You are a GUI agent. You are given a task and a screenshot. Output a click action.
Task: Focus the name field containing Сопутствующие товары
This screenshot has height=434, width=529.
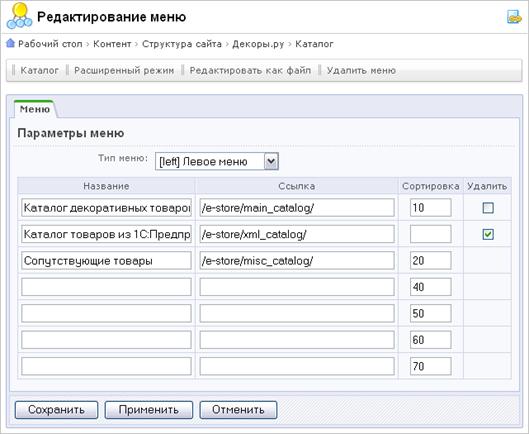[x=106, y=261]
